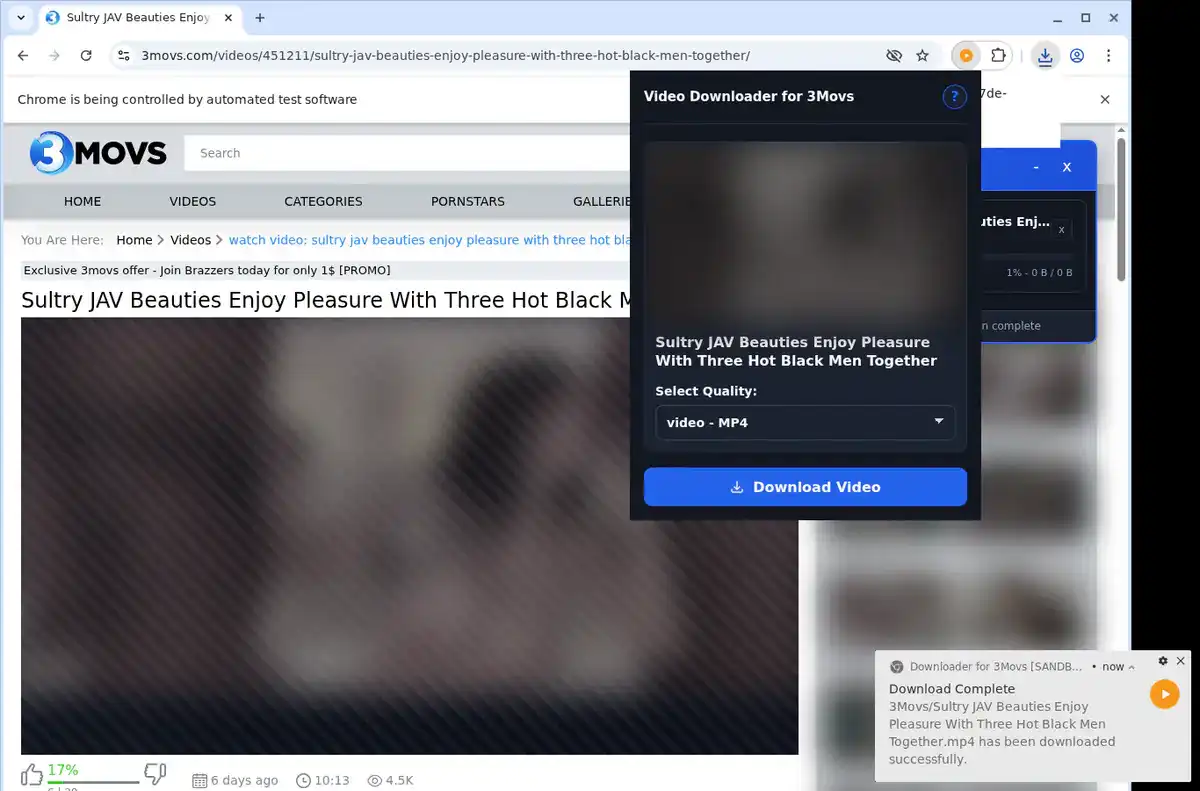Screen dimensions: 1200x791
Task: Click the '6 days ago' date text
Action: pyautogui.click(x=244, y=780)
